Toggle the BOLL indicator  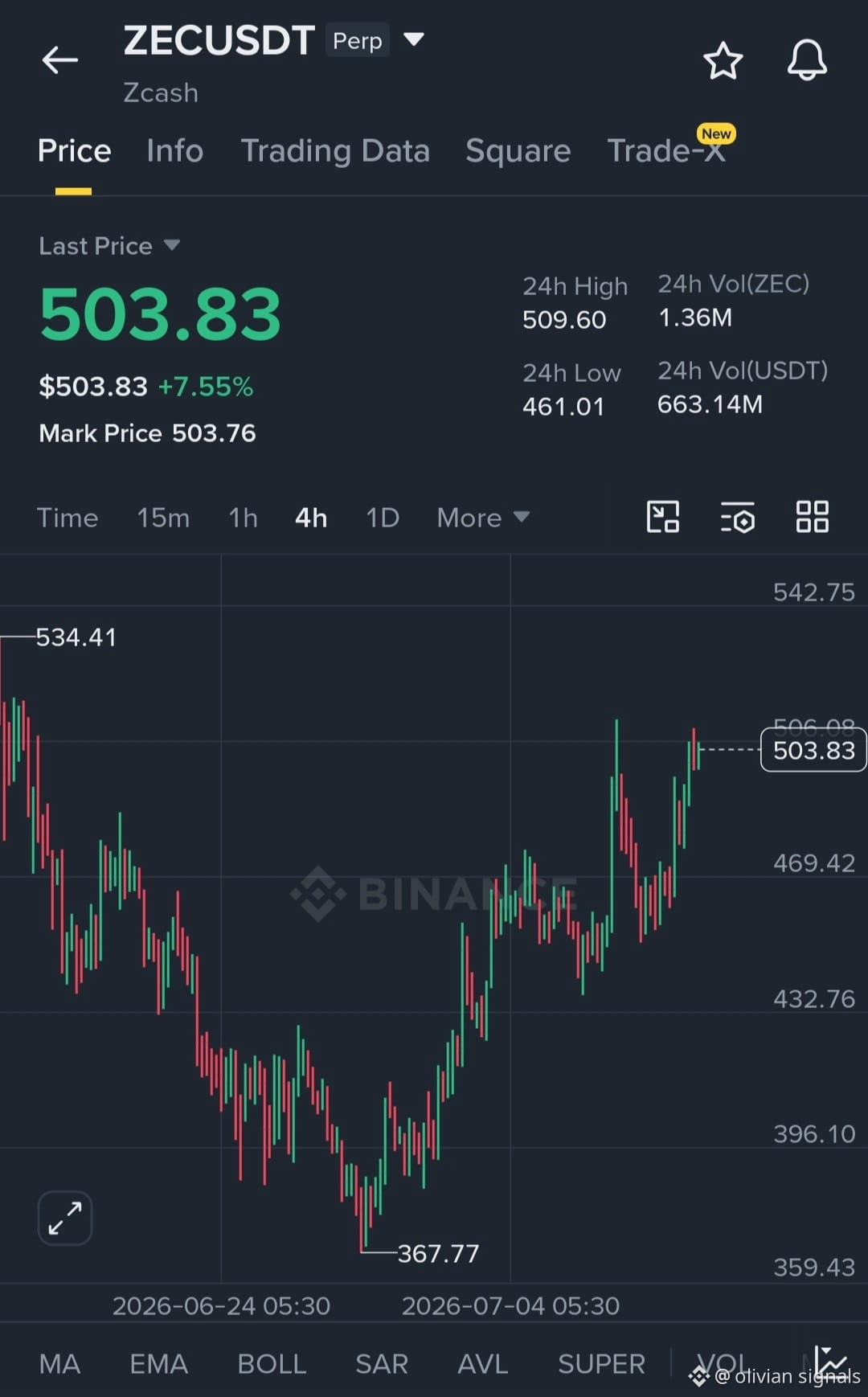[272, 1364]
